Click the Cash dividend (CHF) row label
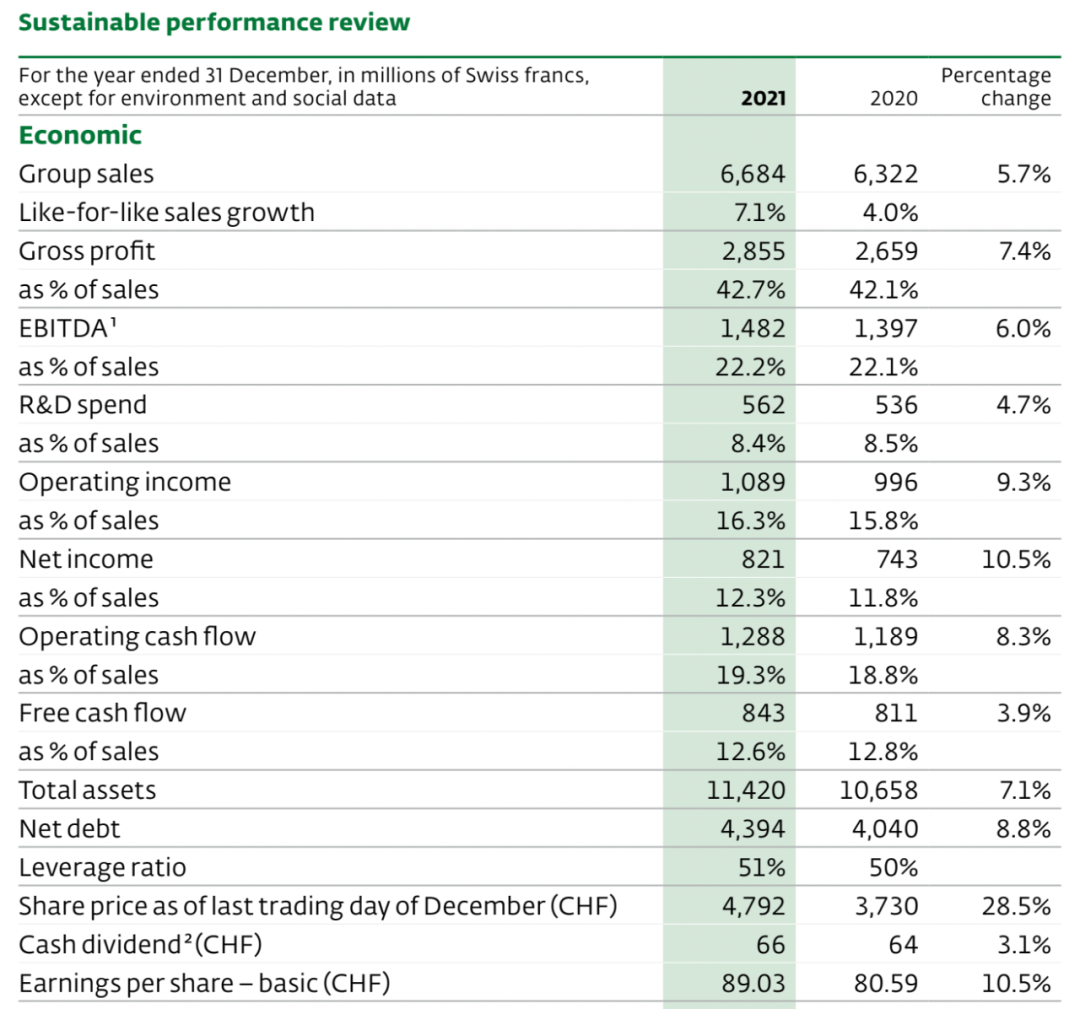Viewport: 1080px width, 1009px height. [141, 944]
